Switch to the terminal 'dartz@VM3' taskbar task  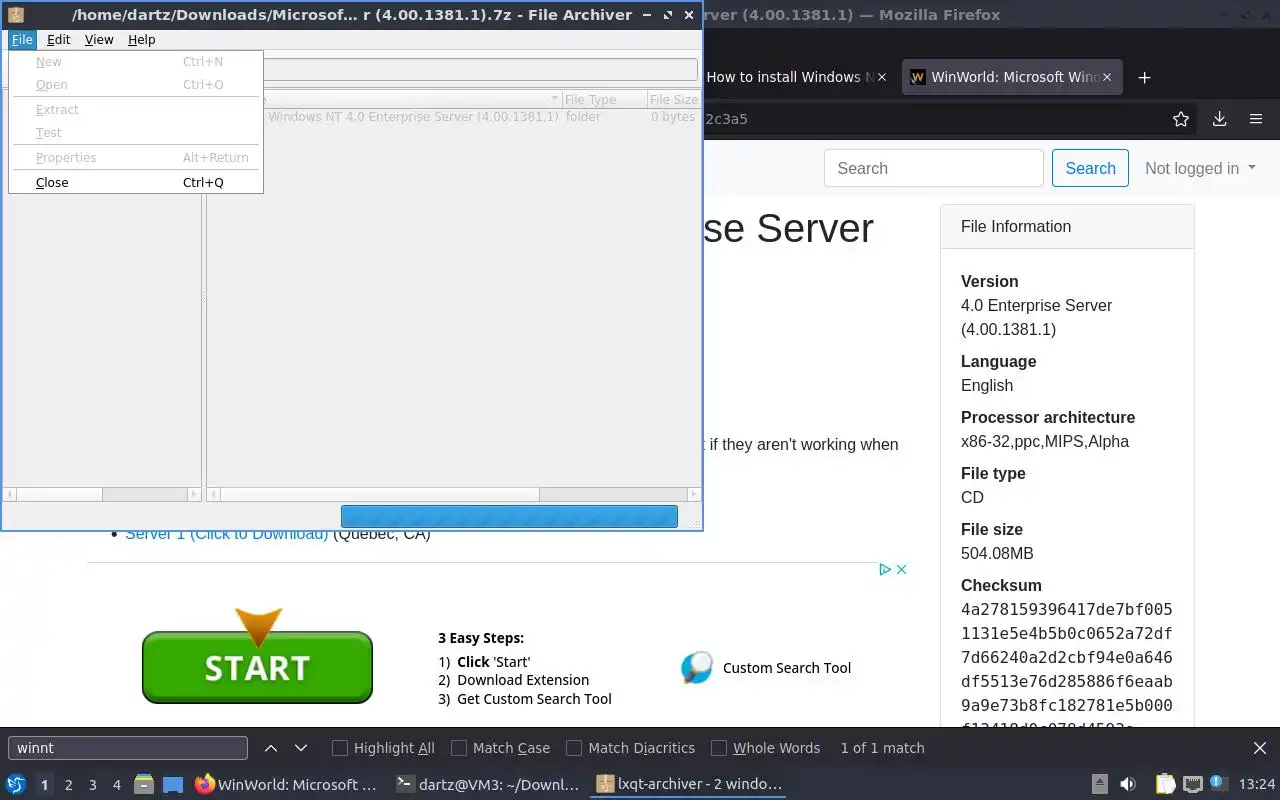coord(488,784)
